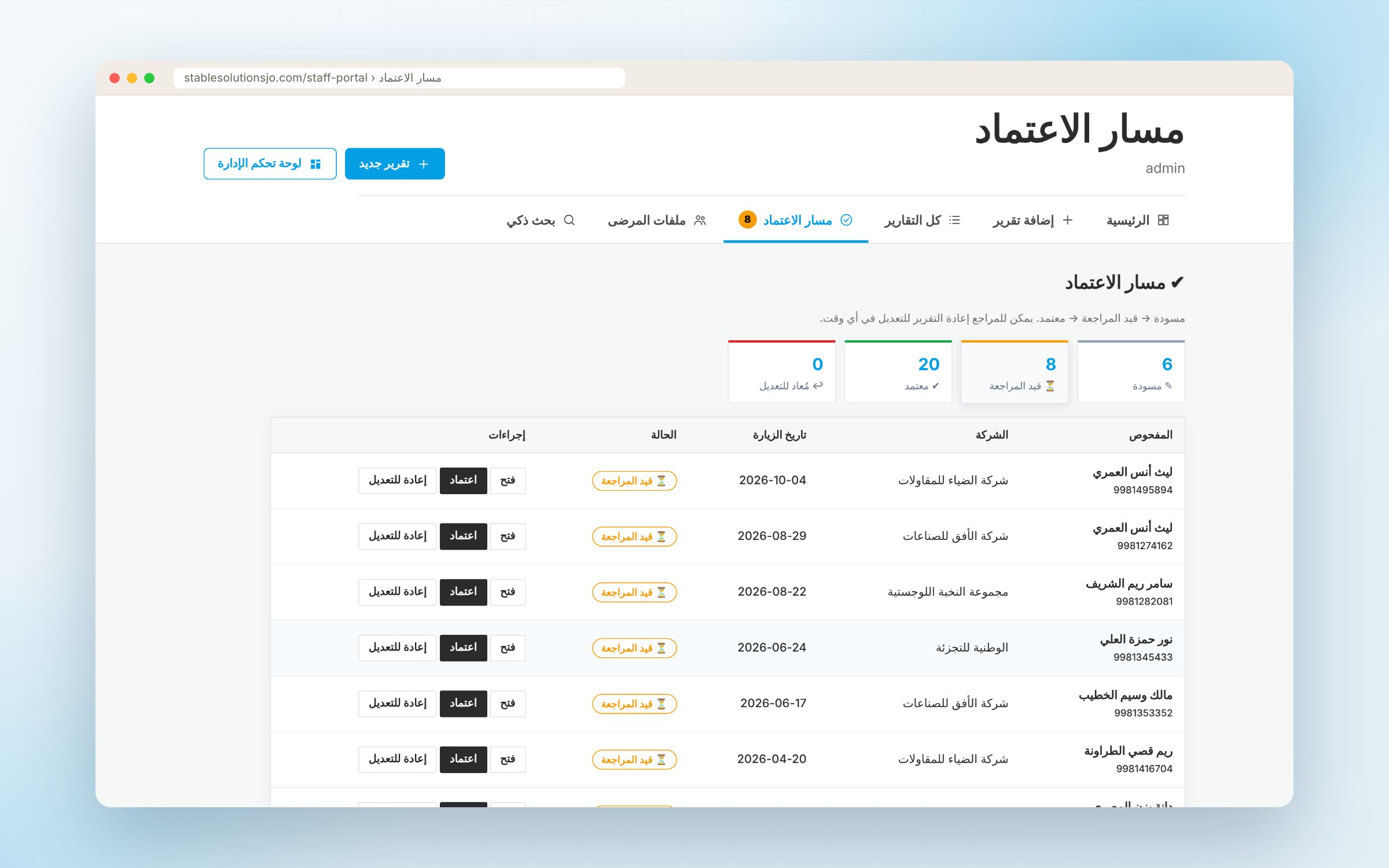The height and width of the screenshot is (868, 1389).
Task: Open نور حمزة العلي report with فتح
Action: [x=508, y=648]
